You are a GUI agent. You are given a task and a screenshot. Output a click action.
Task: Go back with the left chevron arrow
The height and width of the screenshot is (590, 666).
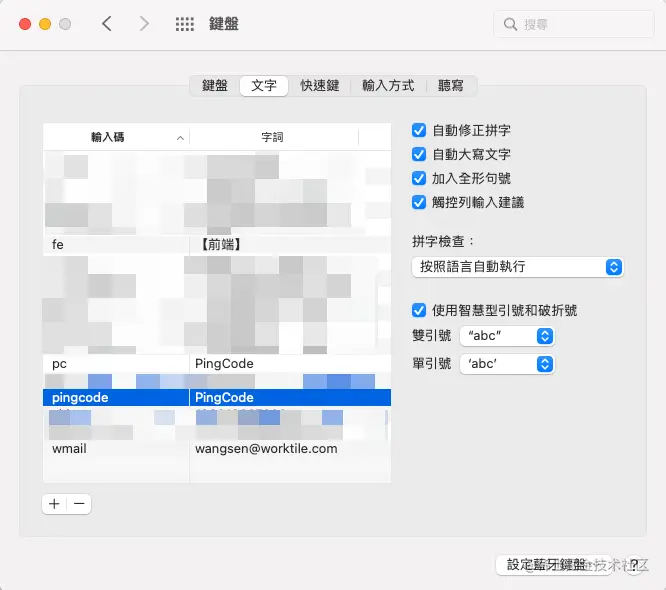107,24
